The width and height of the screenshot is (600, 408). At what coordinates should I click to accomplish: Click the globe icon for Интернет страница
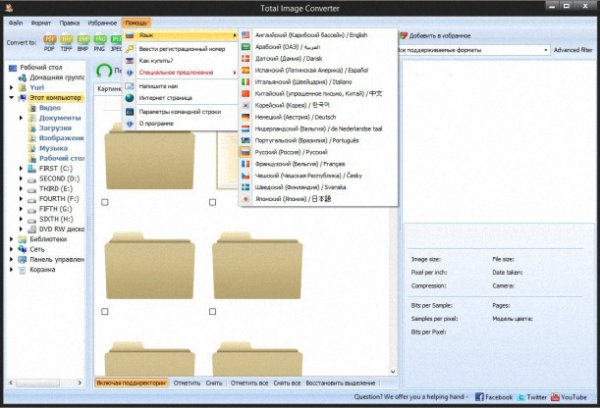(130, 98)
